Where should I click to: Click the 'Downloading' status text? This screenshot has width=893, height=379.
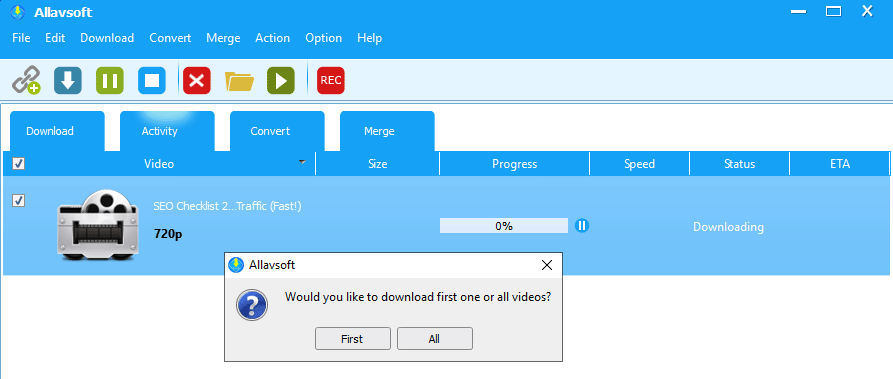click(728, 227)
